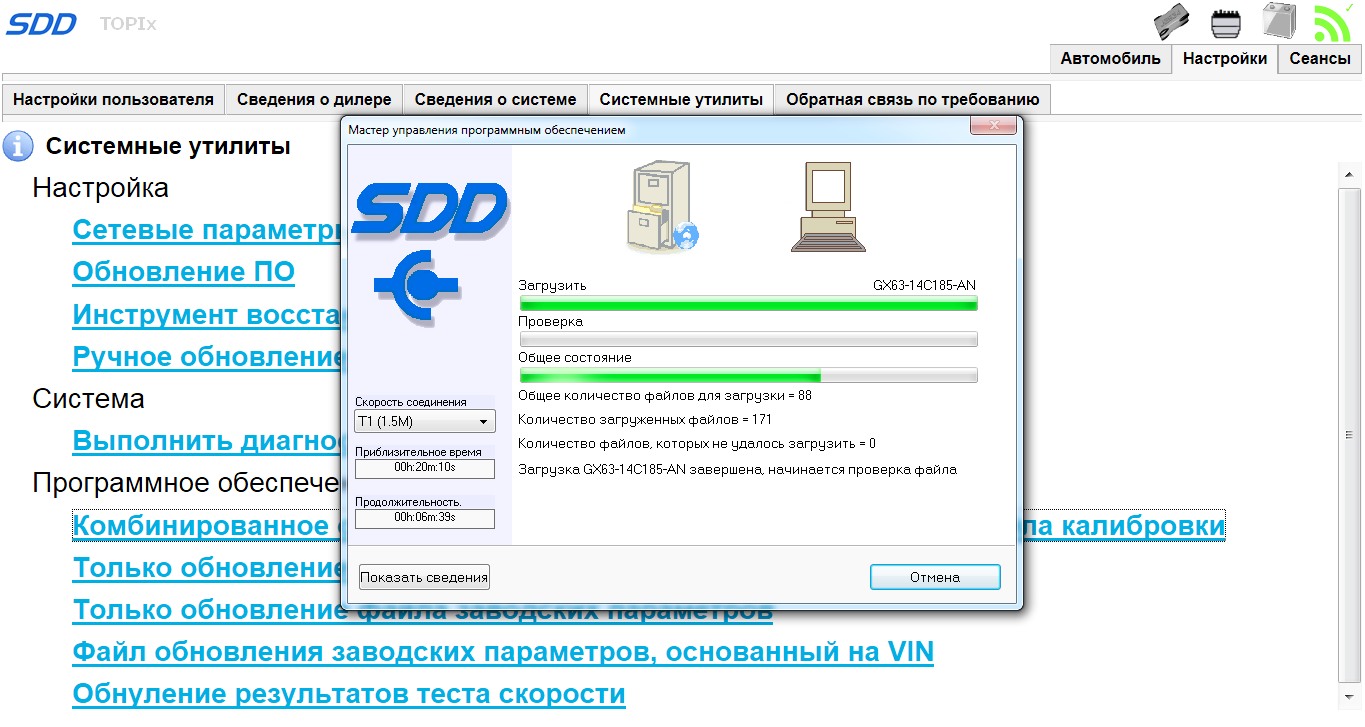This screenshot has width=1365, height=727.
Task: Open Обратная связь по требованию sub-tab
Action: [x=912, y=100]
